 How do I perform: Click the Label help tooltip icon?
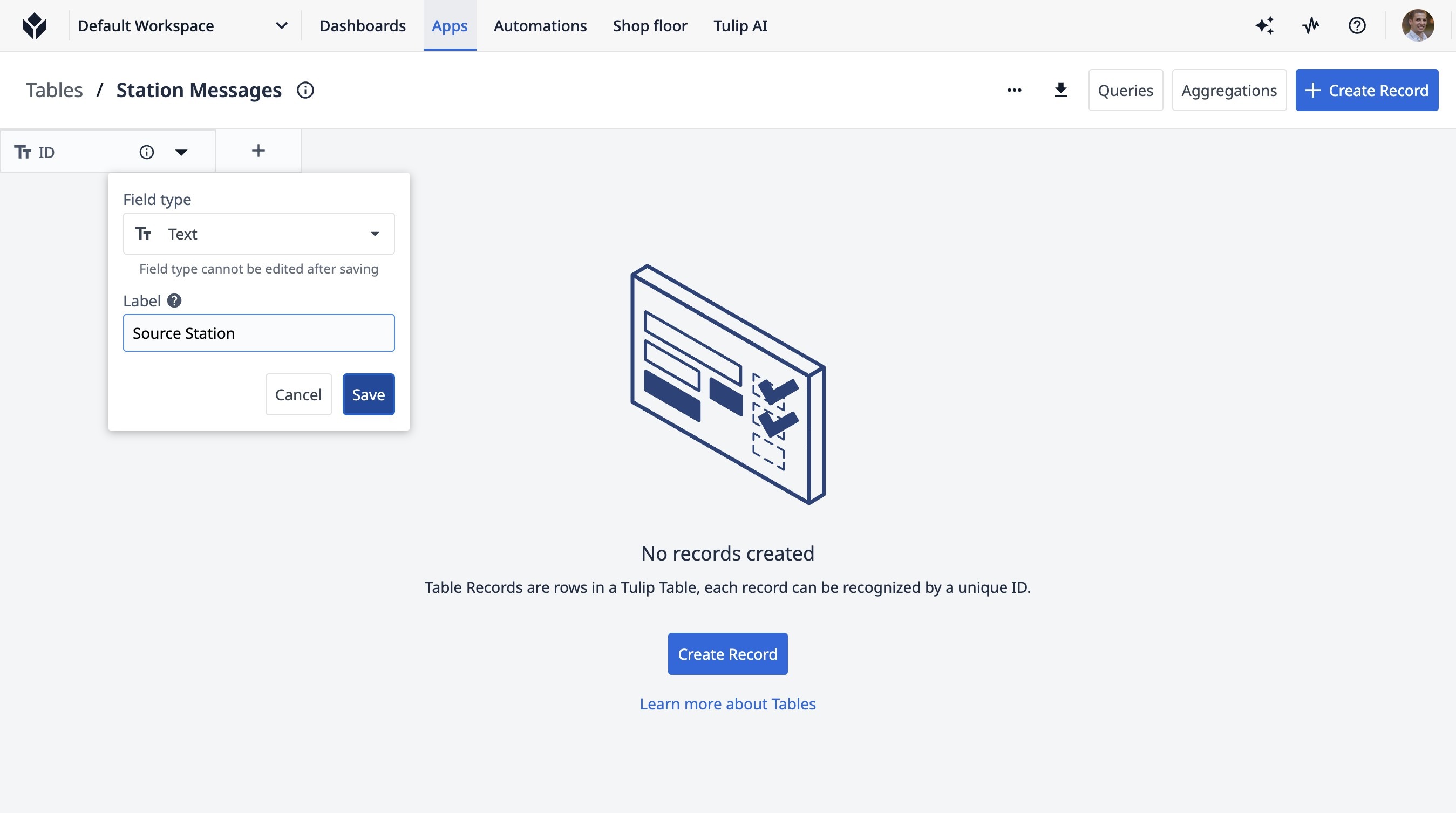(174, 300)
